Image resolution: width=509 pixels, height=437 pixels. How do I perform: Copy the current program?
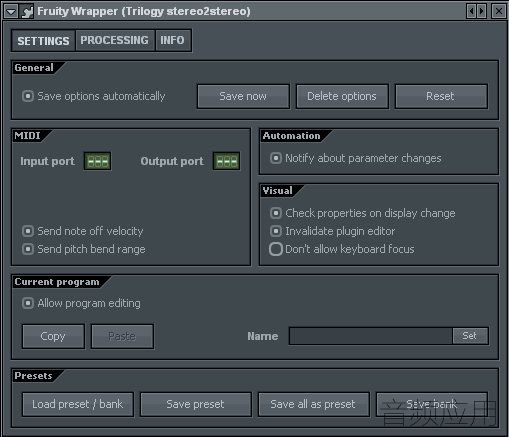click(x=53, y=336)
